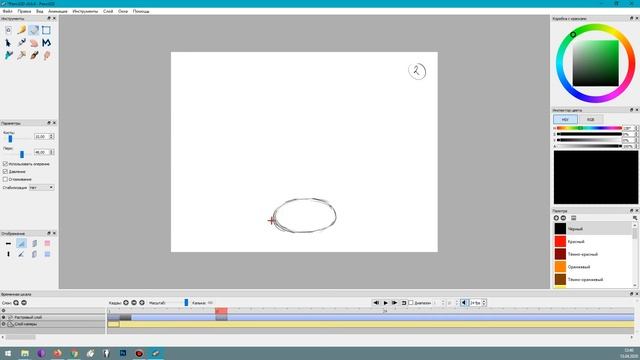Select the Smudge finger tool
The width and height of the screenshot is (640, 360).
pos(47,55)
